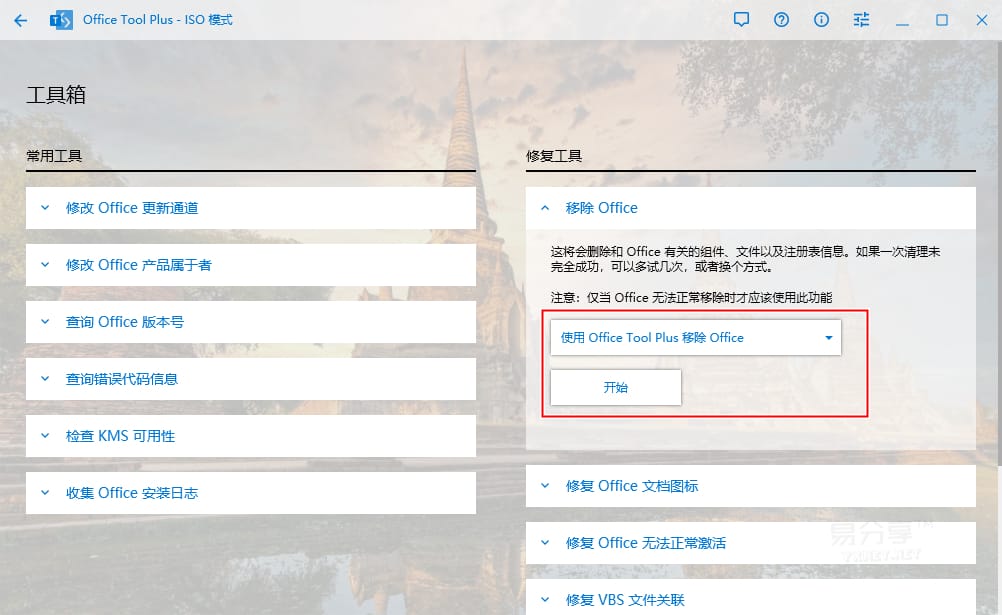The image size is (1002, 615).
Task: Collapse the 移除 Office section
Action: [750, 208]
